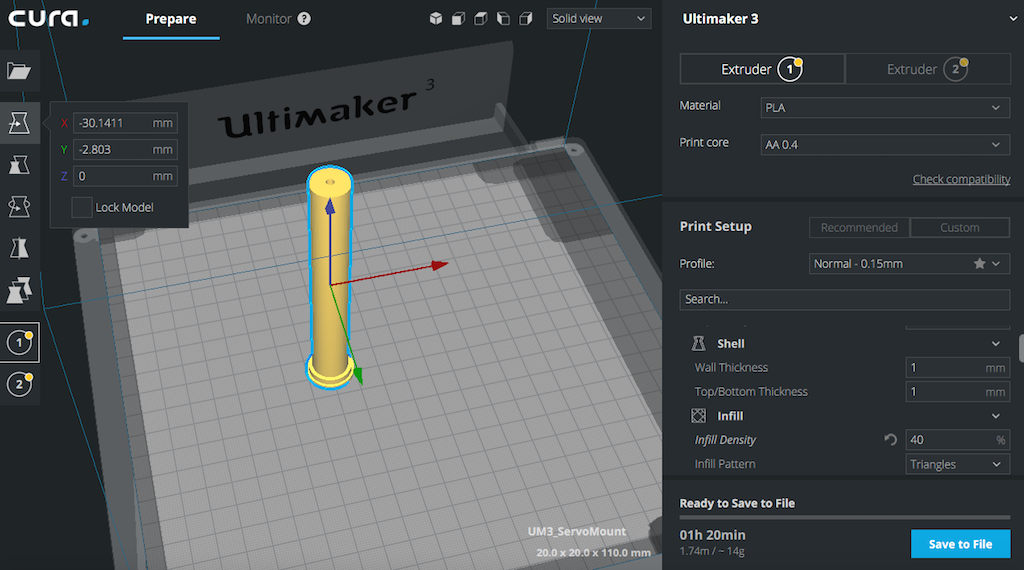Click the profile star icon
The height and width of the screenshot is (570, 1024).
pos(979,264)
